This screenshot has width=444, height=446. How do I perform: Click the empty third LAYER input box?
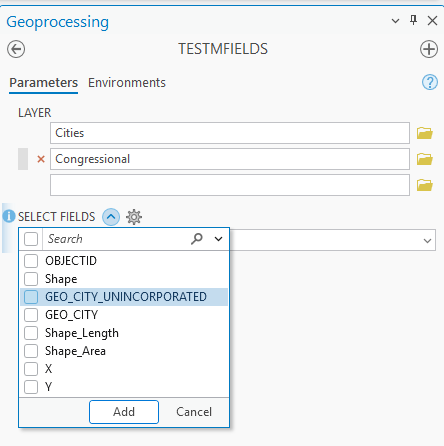(230, 185)
